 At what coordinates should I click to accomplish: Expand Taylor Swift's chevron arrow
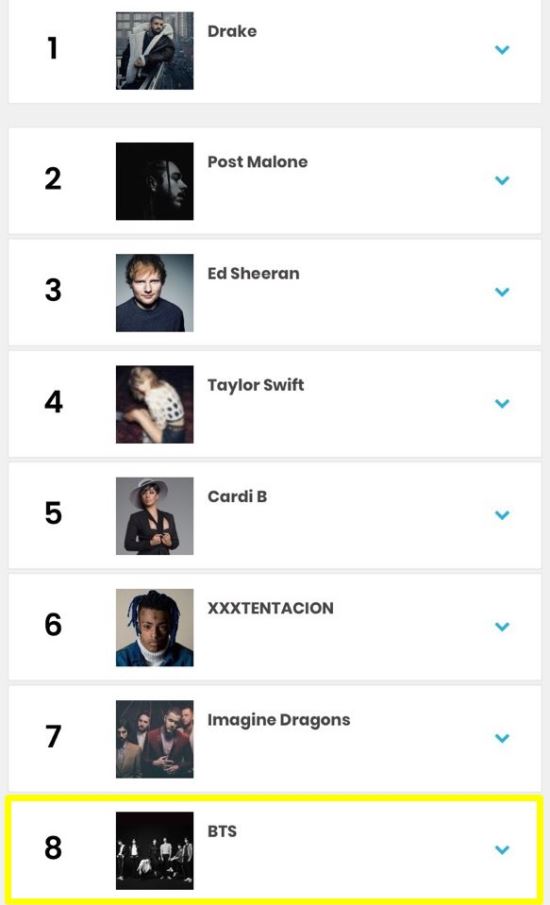502,403
